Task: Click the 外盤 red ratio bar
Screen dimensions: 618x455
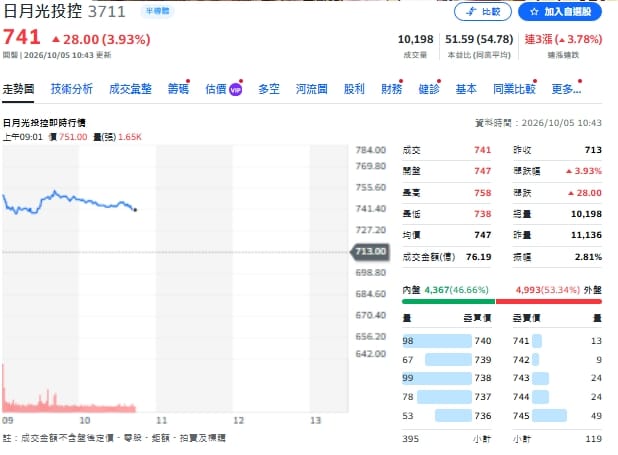Action: (549, 302)
